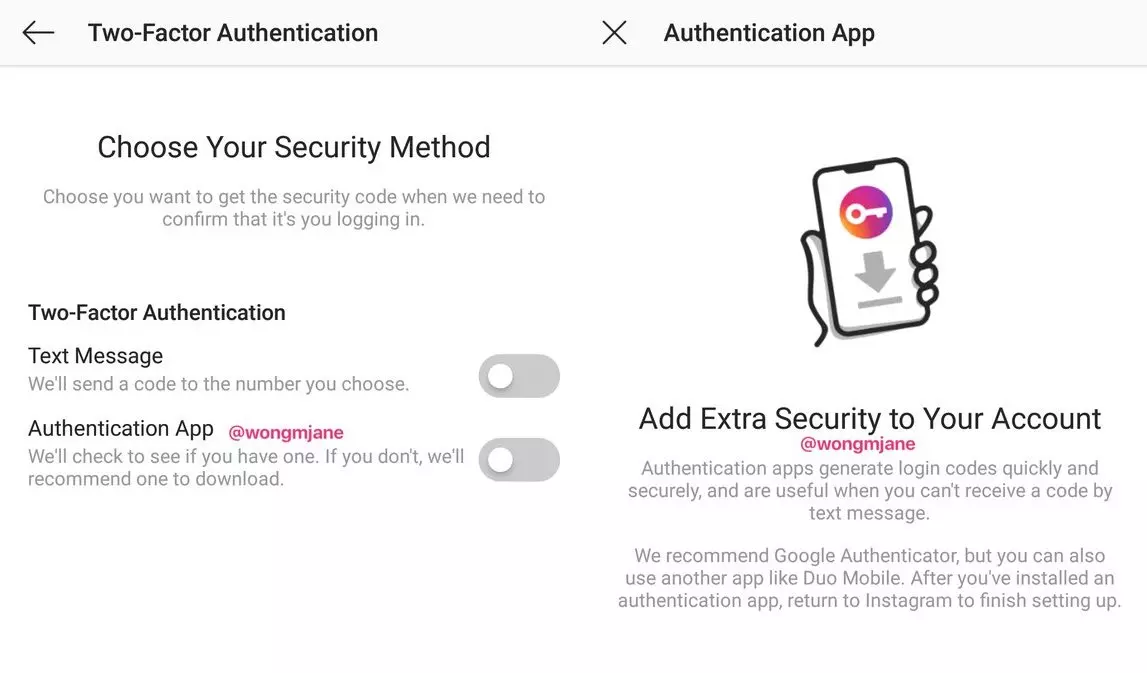Enable the Text Message toggle
This screenshot has width=1147, height=673.
click(x=519, y=376)
